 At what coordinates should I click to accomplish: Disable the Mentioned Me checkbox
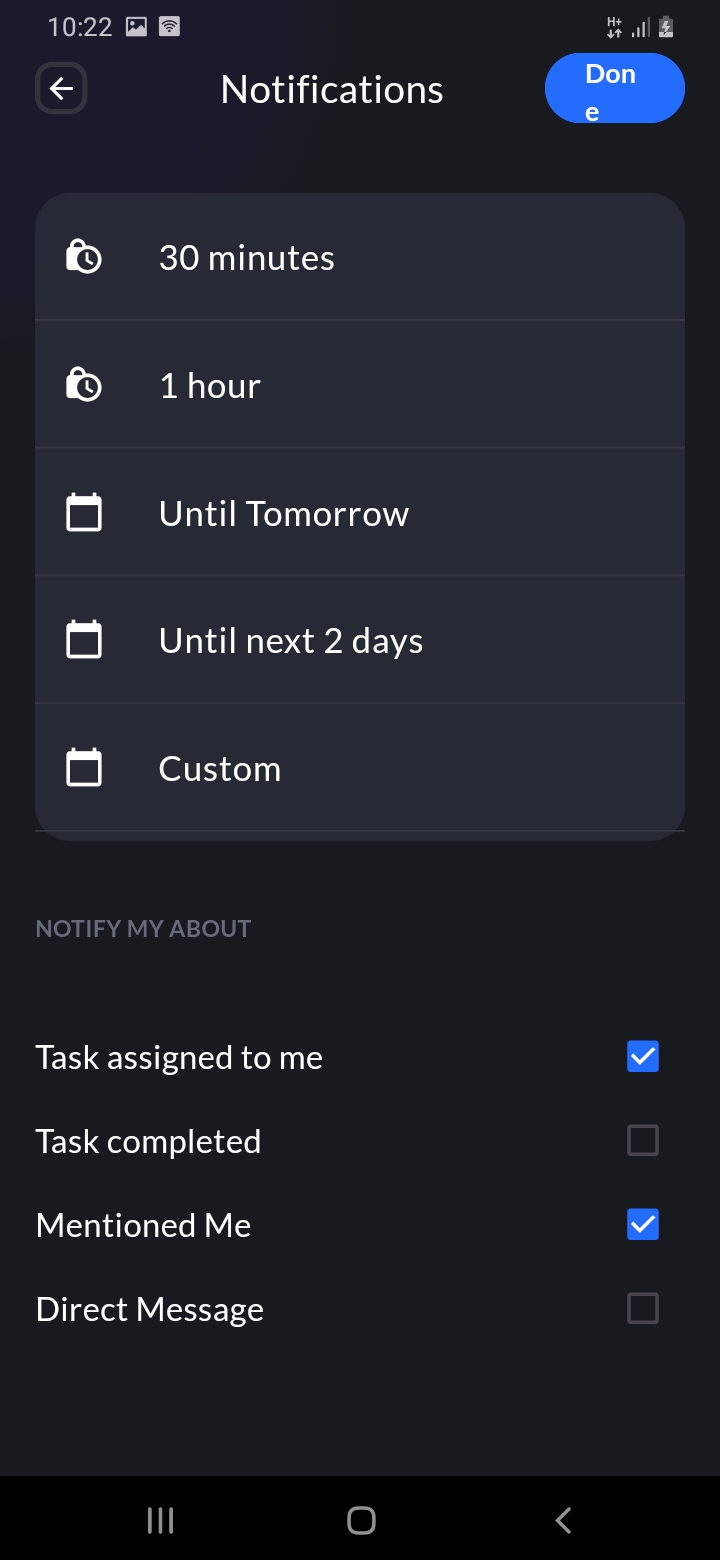pos(642,1225)
